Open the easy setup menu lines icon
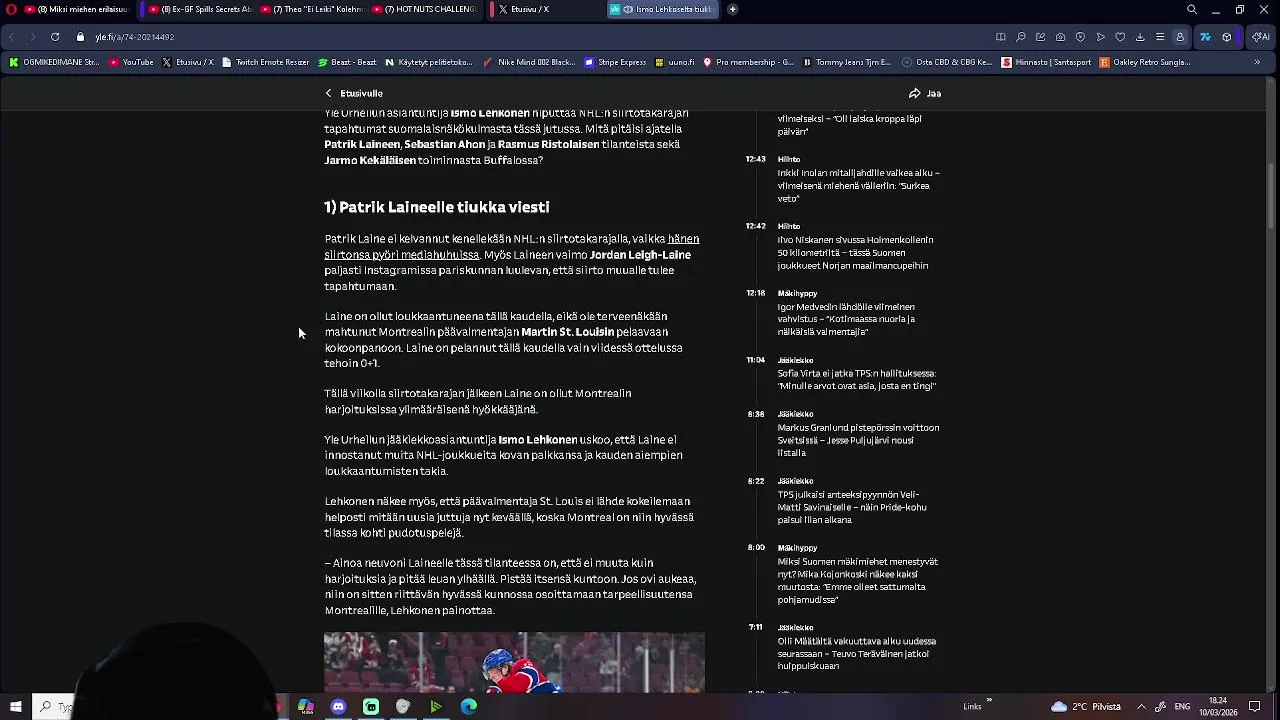1280x720 pixels. pos(1160,37)
